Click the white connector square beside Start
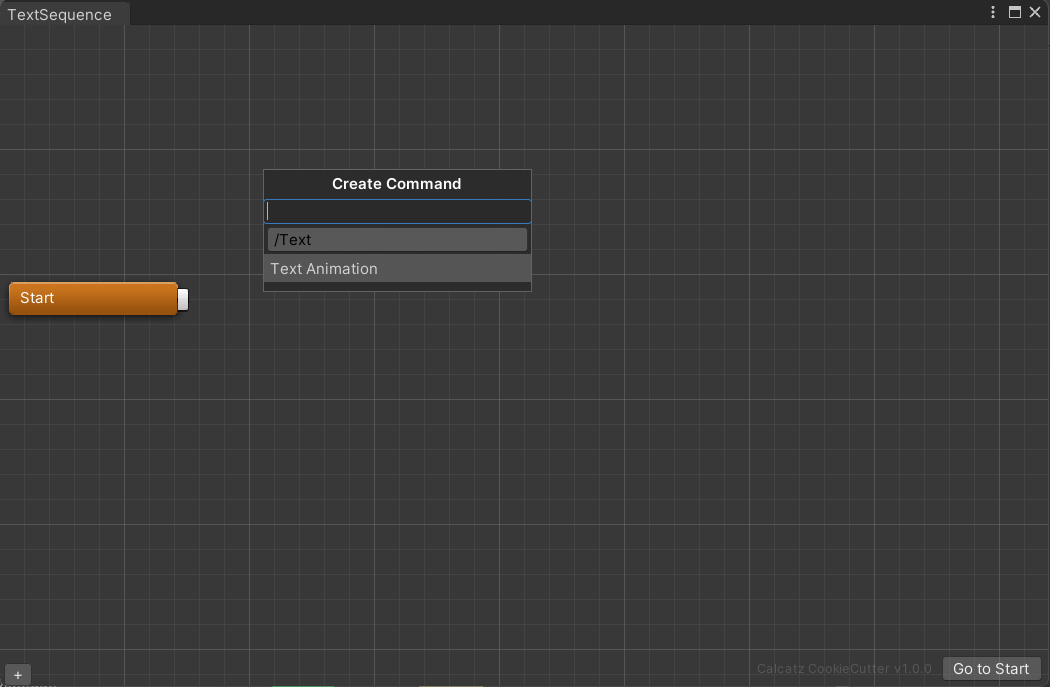The height and width of the screenshot is (687, 1050). click(x=181, y=298)
